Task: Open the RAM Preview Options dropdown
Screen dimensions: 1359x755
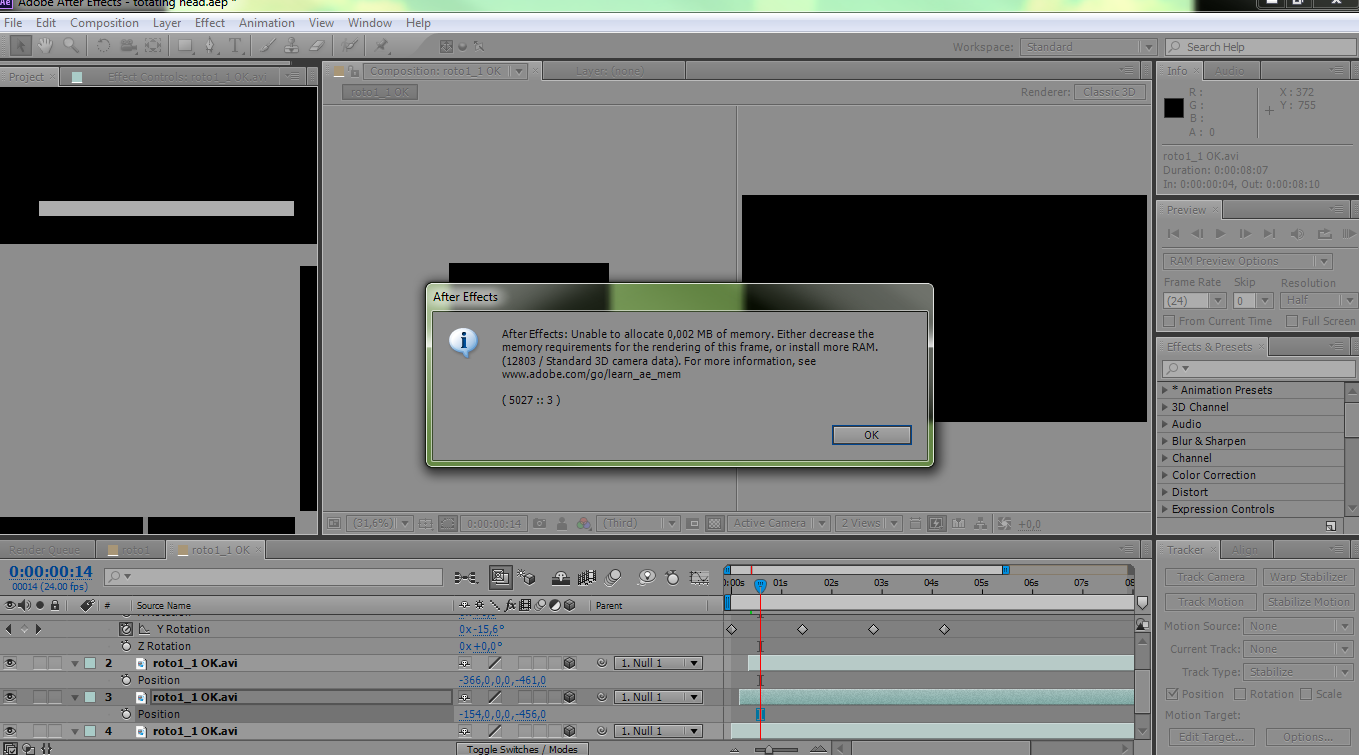Action: pyautogui.click(x=1248, y=261)
